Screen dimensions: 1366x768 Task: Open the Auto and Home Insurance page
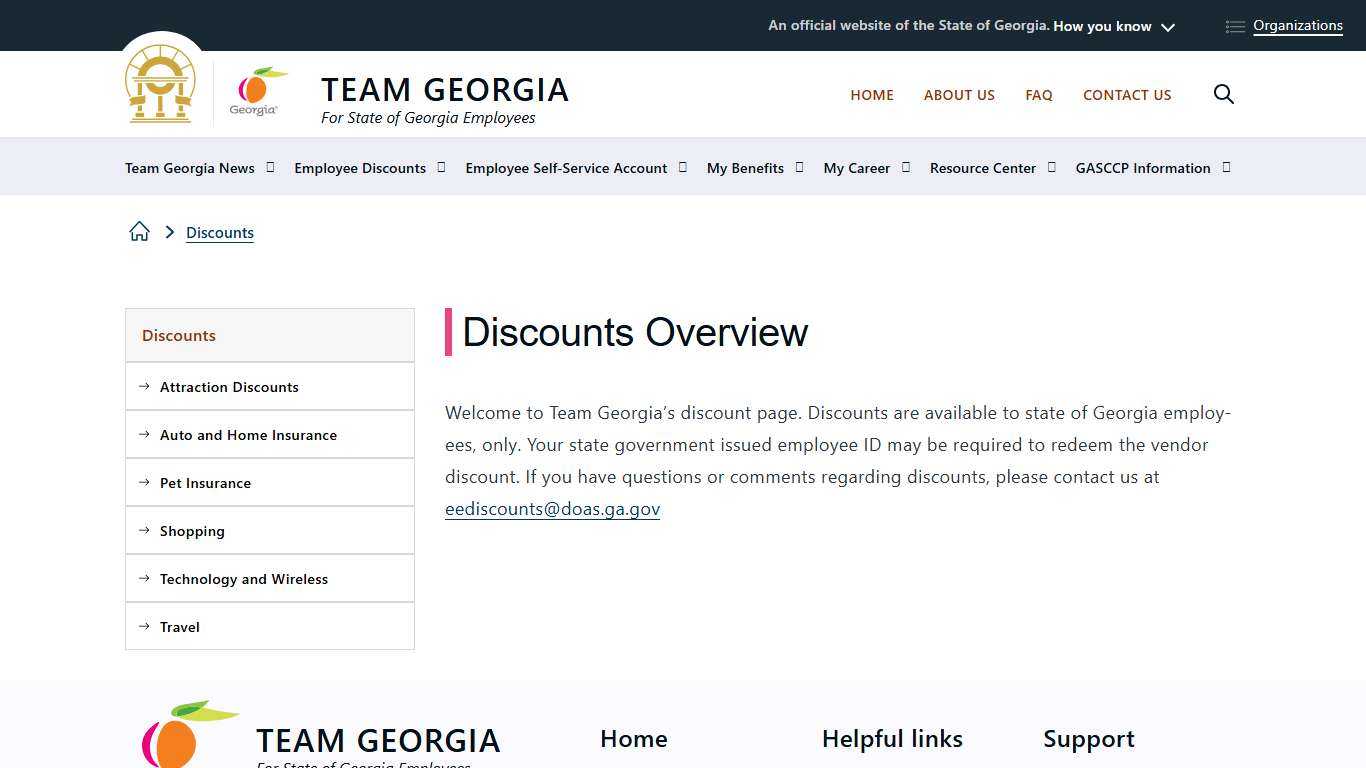pos(248,434)
